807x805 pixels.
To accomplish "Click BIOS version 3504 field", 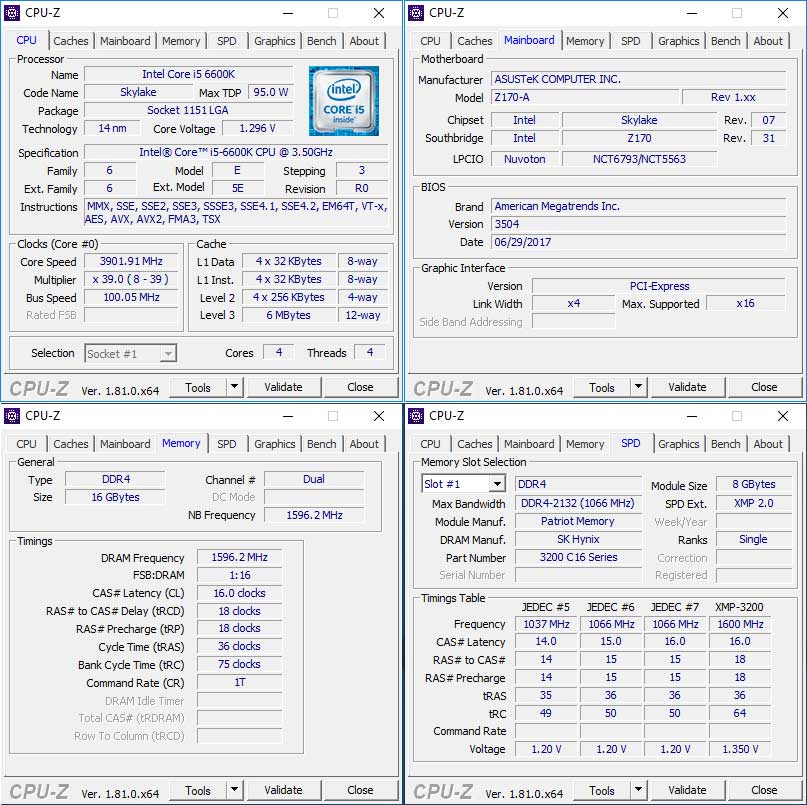I will (x=639, y=224).
